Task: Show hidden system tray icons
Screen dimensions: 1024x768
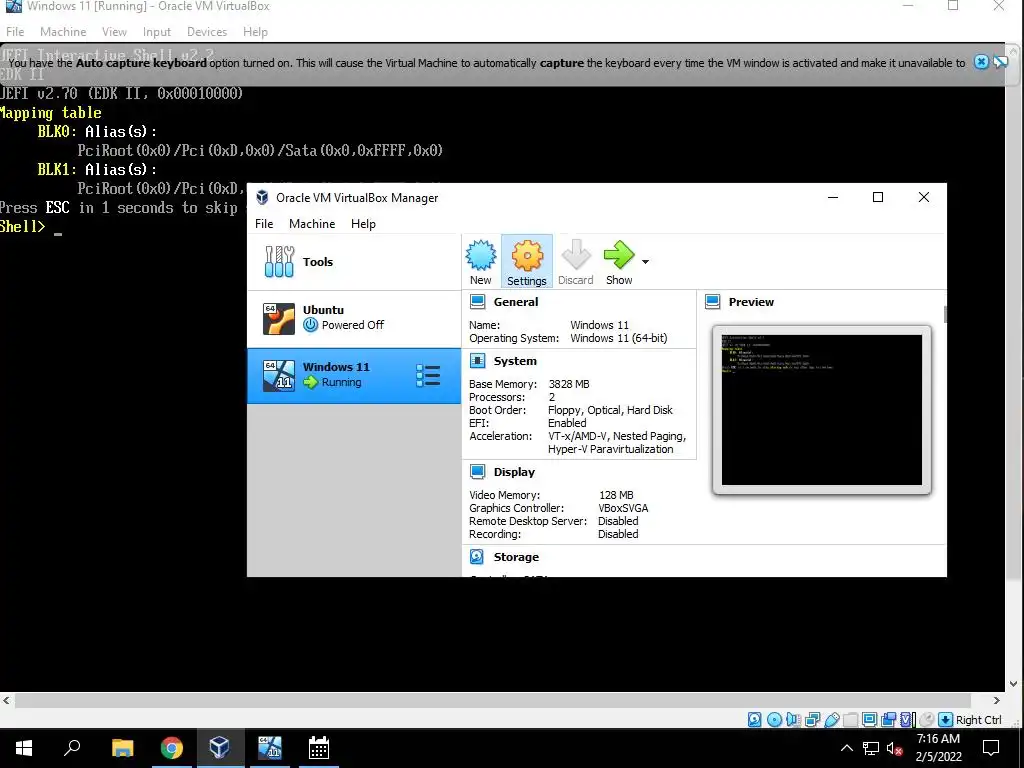Action: [x=846, y=748]
